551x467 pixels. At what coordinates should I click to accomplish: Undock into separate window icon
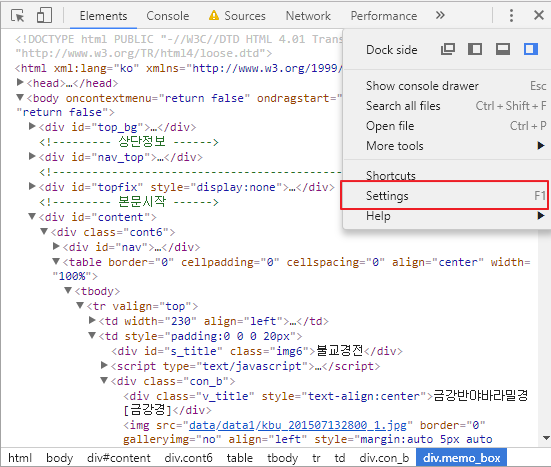pos(448,49)
